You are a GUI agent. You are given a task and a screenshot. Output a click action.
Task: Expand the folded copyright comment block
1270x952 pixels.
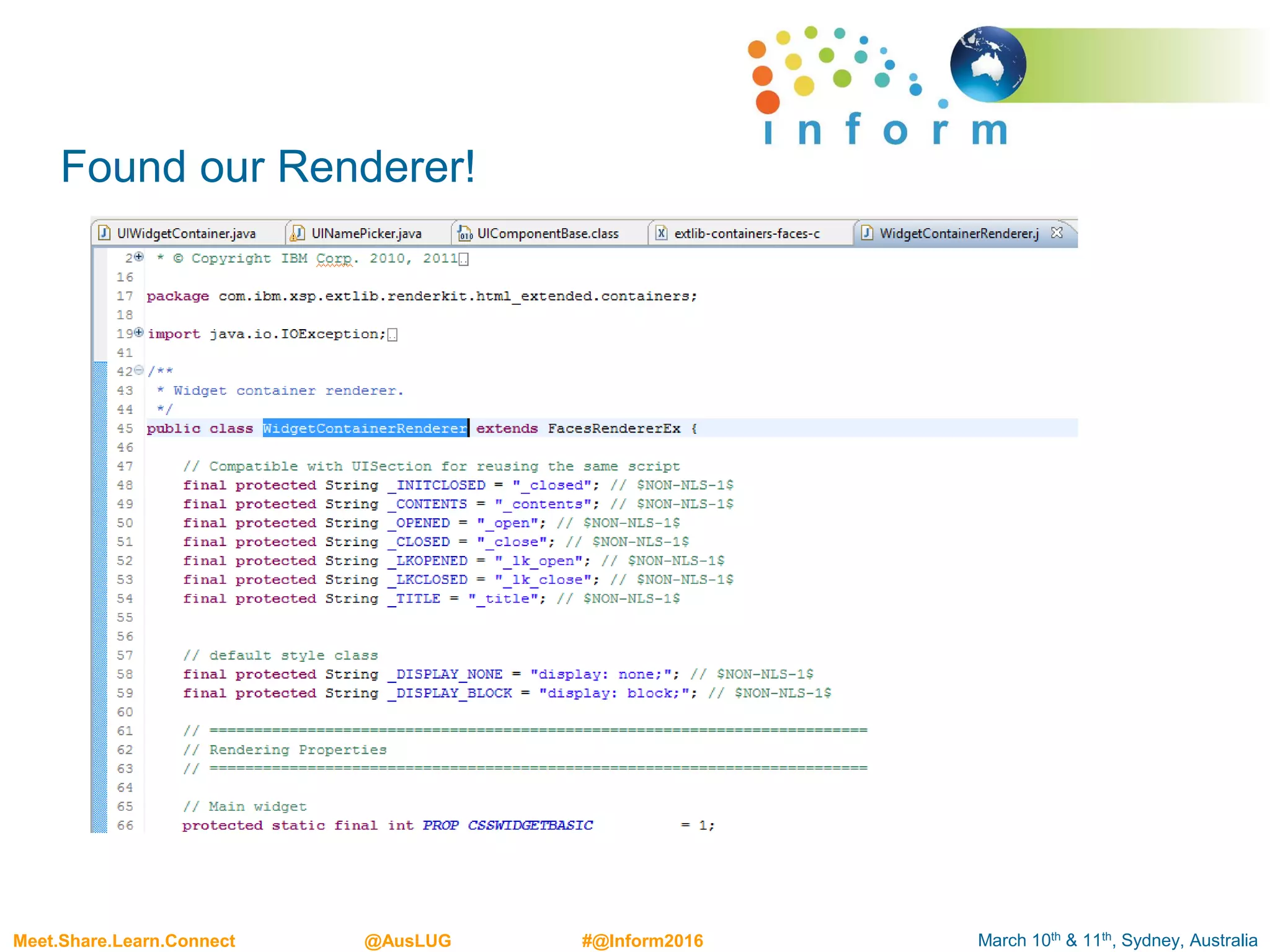pyautogui.click(x=139, y=257)
